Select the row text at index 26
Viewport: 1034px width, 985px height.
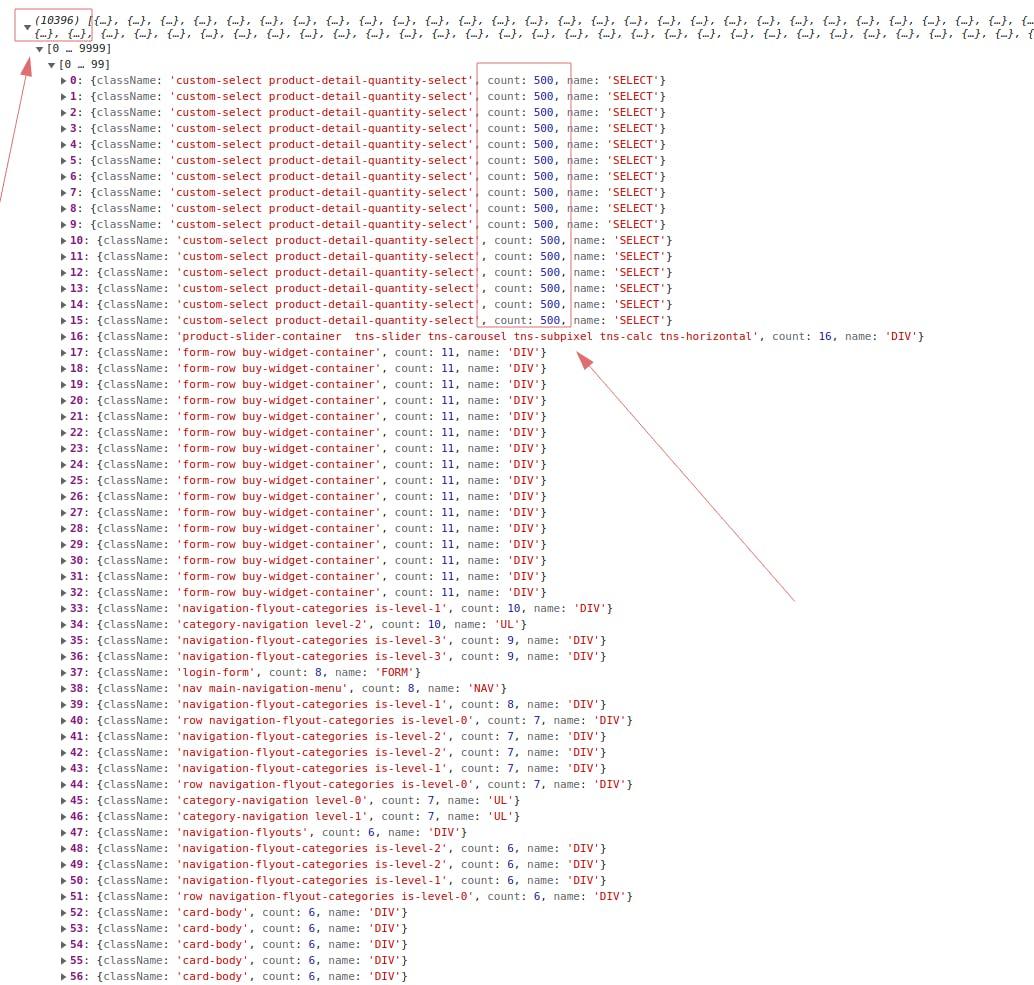pos(308,496)
